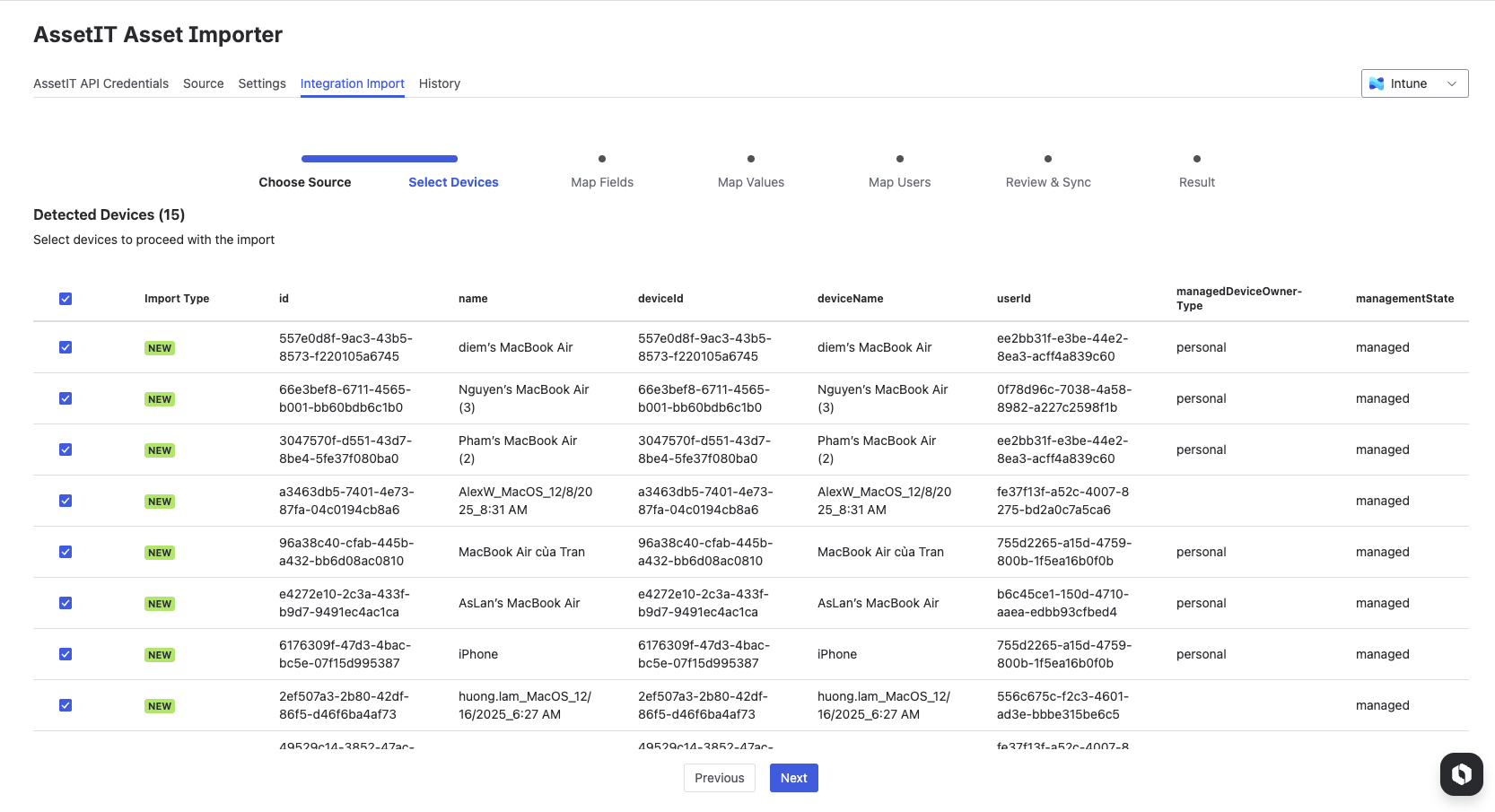Click the Map Fields step dot
This screenshot has height=812, width=1495.
(x=602, y=159)
